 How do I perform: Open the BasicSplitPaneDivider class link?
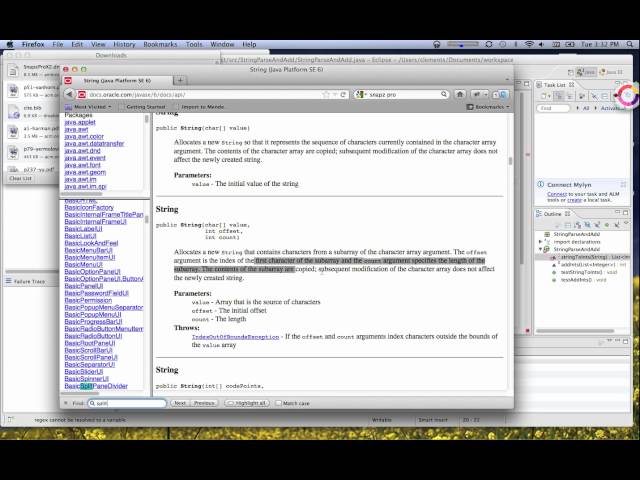point(96,386)
